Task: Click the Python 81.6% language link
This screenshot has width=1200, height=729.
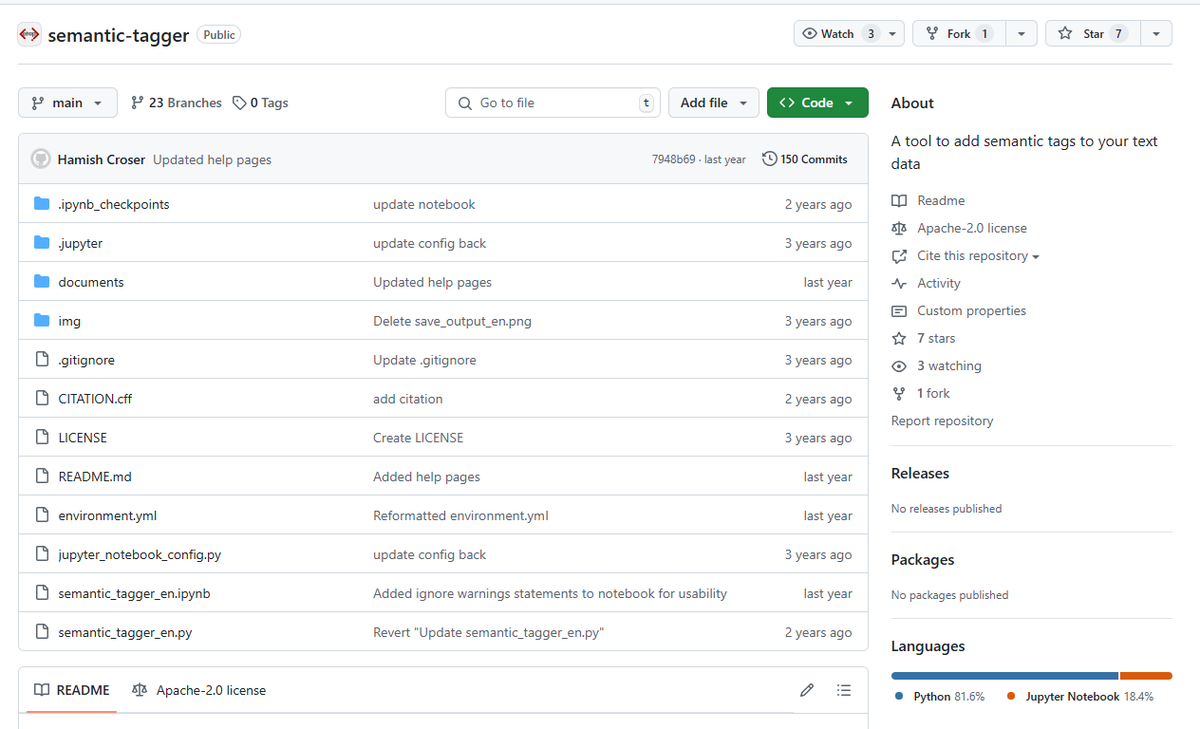Action: click(x=940, y=696)
